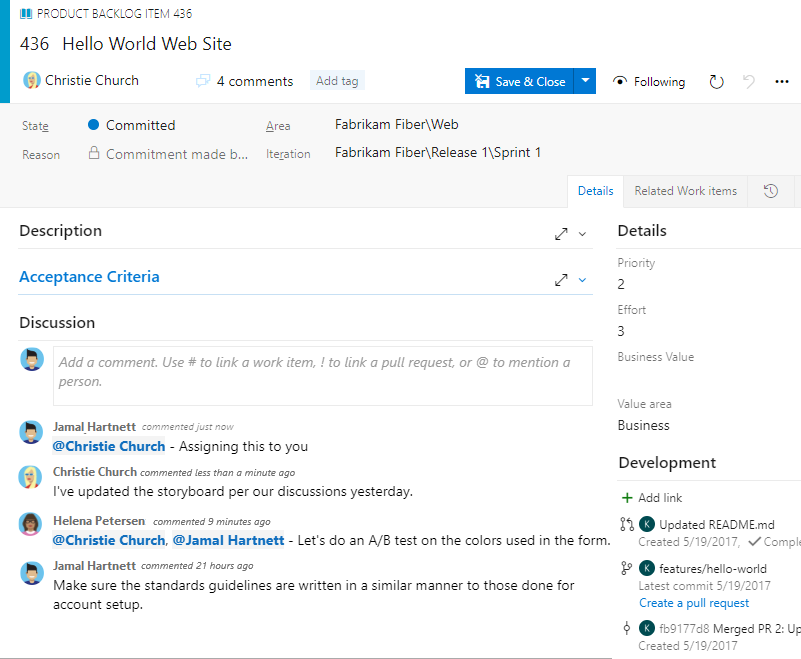Viewport: 801px width, 659px height.
Task: Click the undo changes icon
Action: pos(748,81)
